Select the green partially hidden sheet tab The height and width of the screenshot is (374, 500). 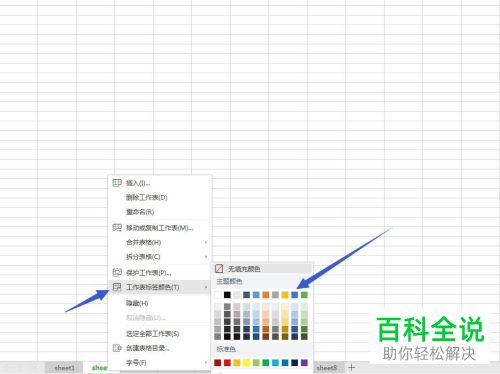[x=99, y=368]
